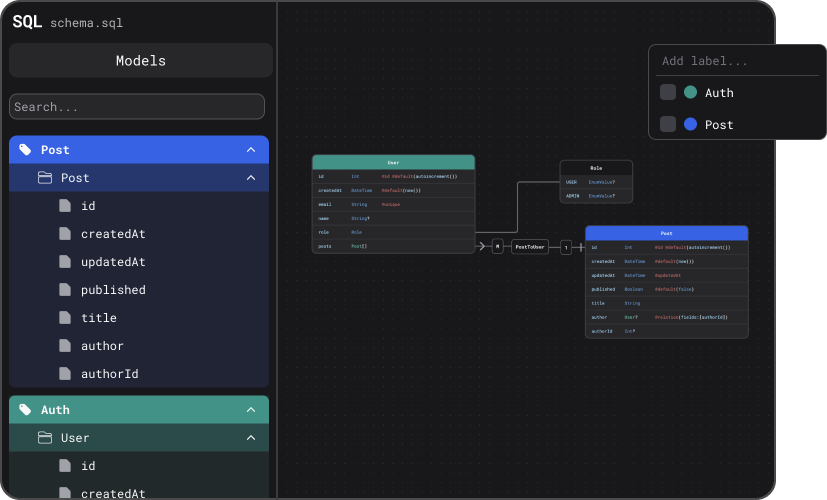Click the tag icon beside the Post label group
This screenshot has width=827, height=500.
25,150
